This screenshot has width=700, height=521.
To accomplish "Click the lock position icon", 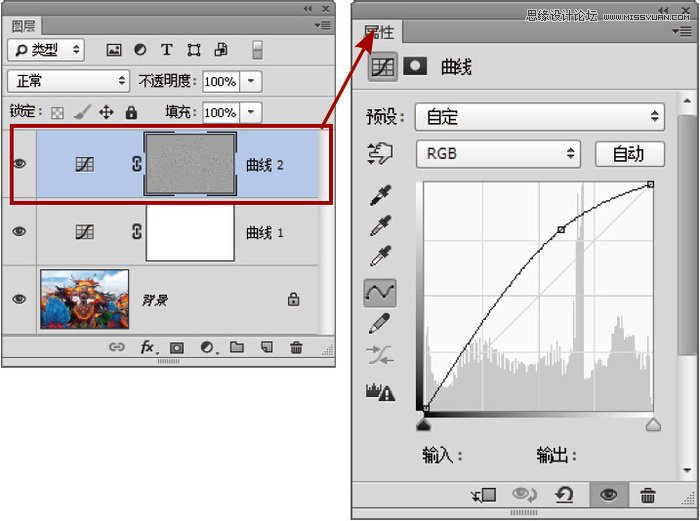I will 106,113.
